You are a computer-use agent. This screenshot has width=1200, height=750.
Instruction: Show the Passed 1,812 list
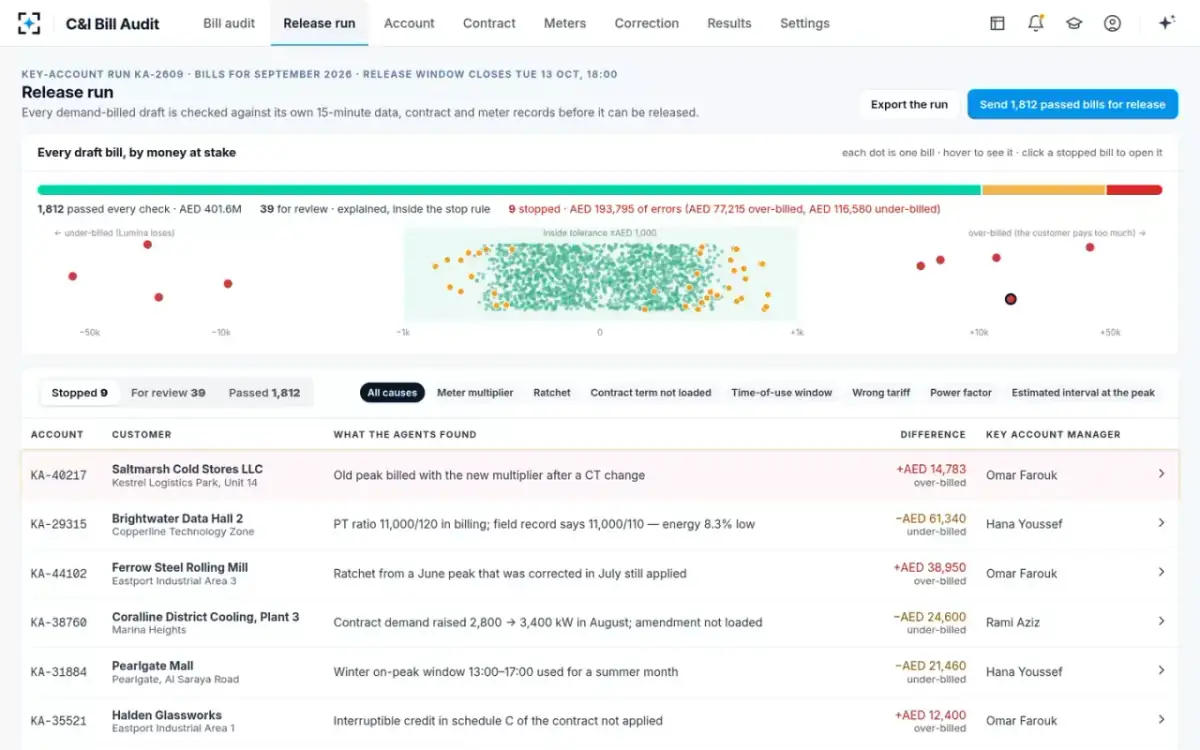[264, 393]
